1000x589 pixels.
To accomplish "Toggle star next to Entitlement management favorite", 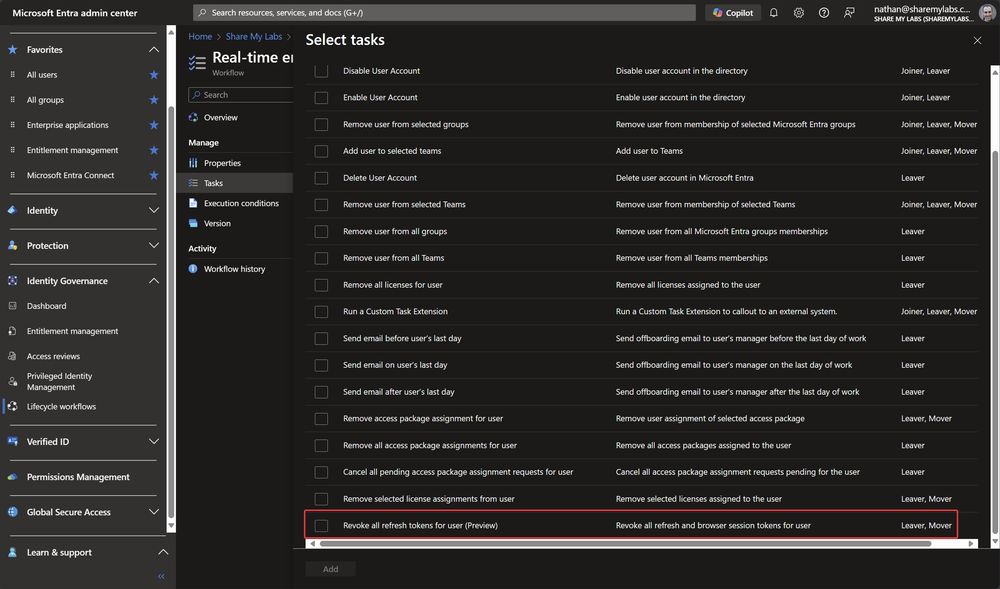I will coord(154,150).
